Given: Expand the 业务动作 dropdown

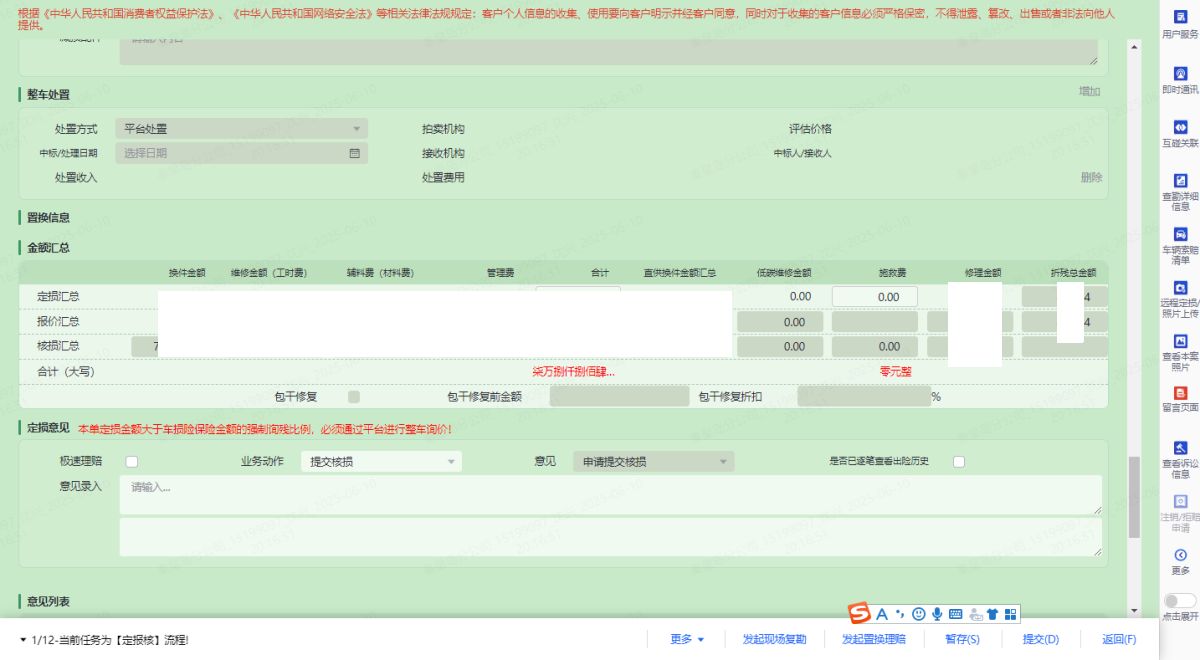Looking at the screenshot, I should point(380,462).
